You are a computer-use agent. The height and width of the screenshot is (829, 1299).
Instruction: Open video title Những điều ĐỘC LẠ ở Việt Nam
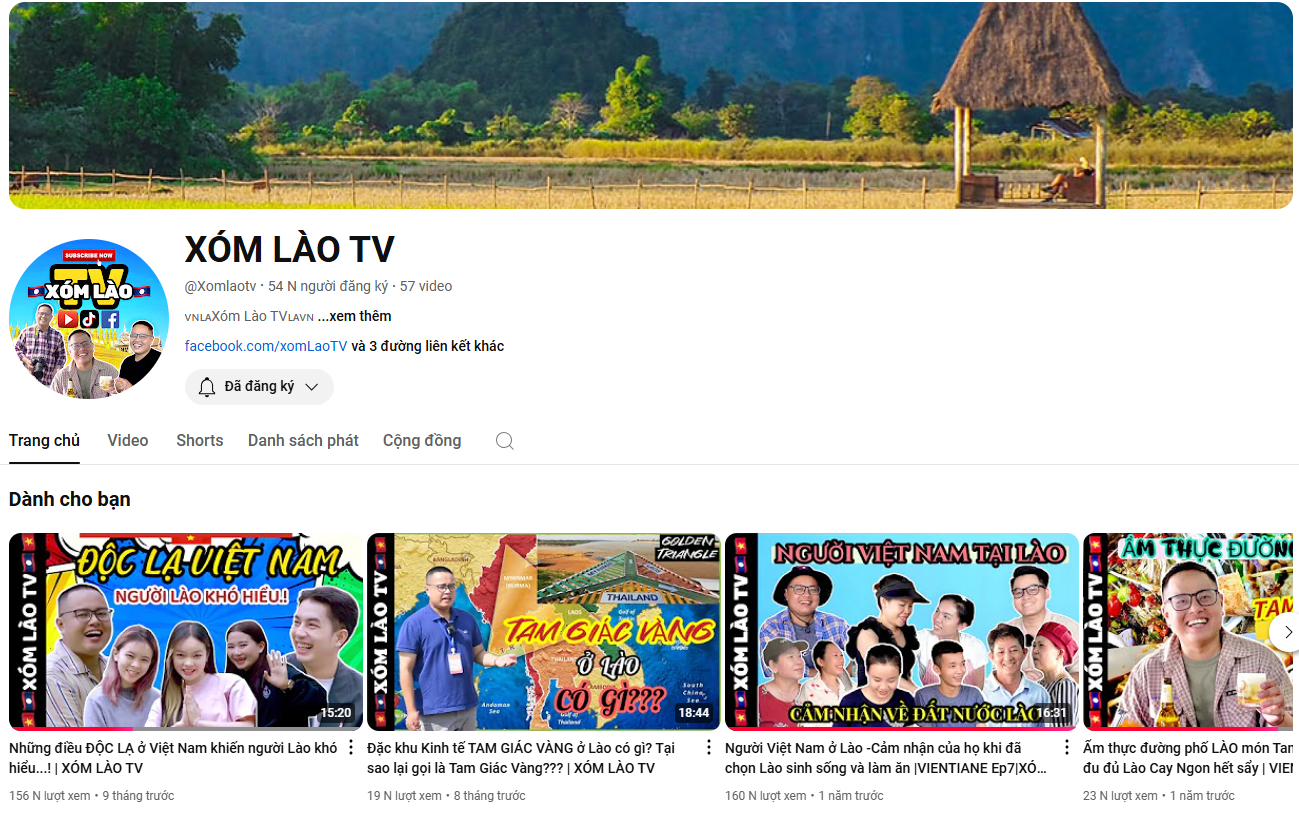point(173,758)
